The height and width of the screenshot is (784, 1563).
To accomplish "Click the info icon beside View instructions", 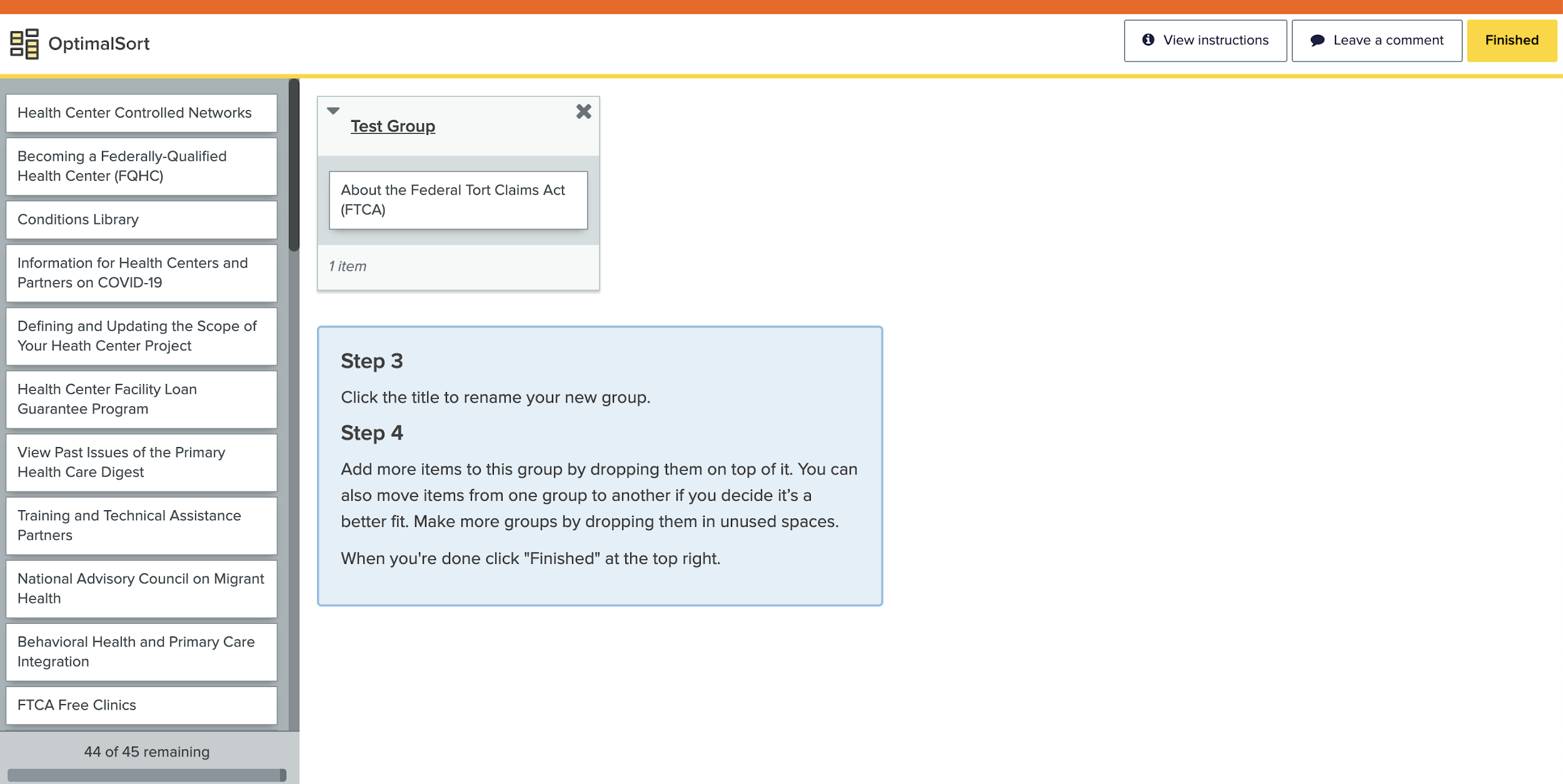I will (1148, 40).
